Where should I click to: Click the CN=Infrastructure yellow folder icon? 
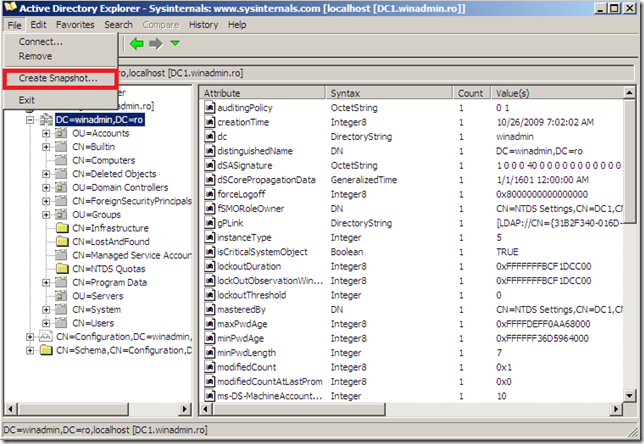click(62, 228)
